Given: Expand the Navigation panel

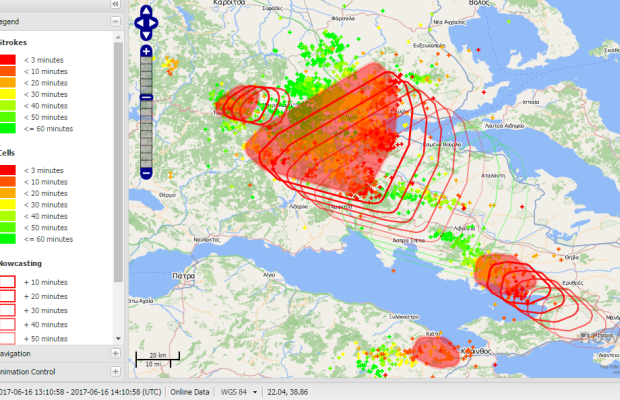Looking at the screenshot, I should tap(115, 354).
